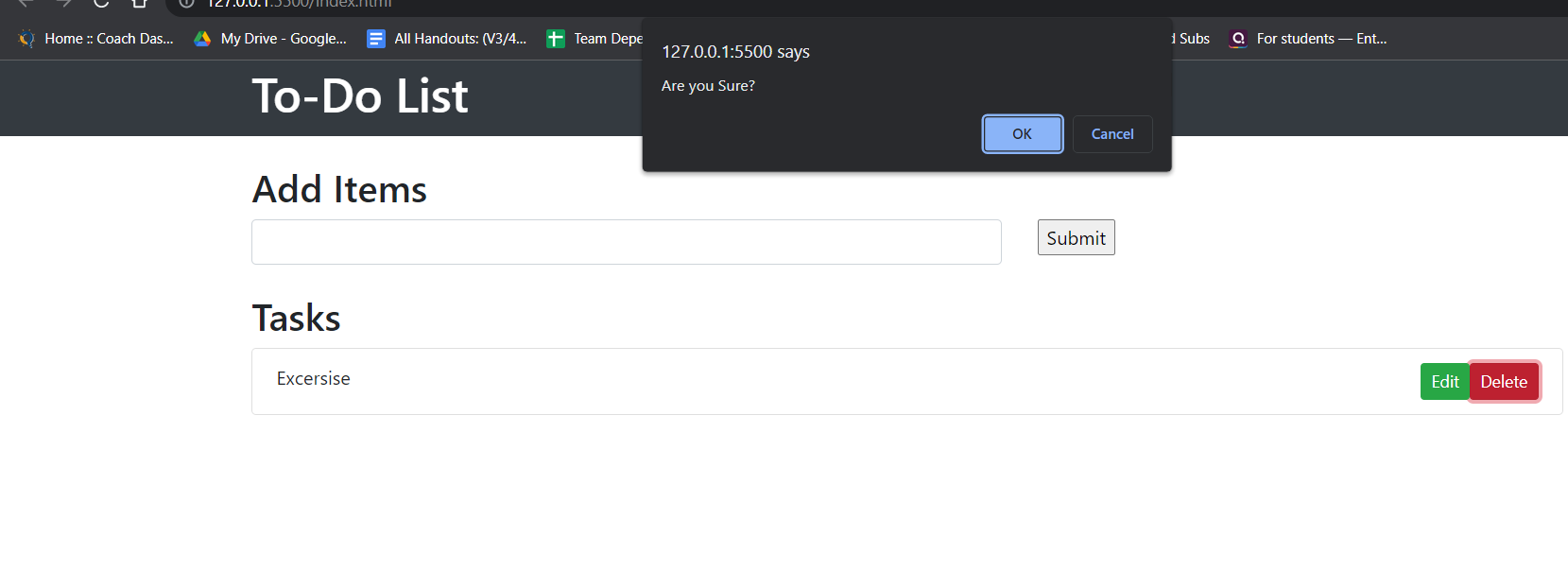
Task: Open the All Handouts bookmark
Action: tap(447, 39)
